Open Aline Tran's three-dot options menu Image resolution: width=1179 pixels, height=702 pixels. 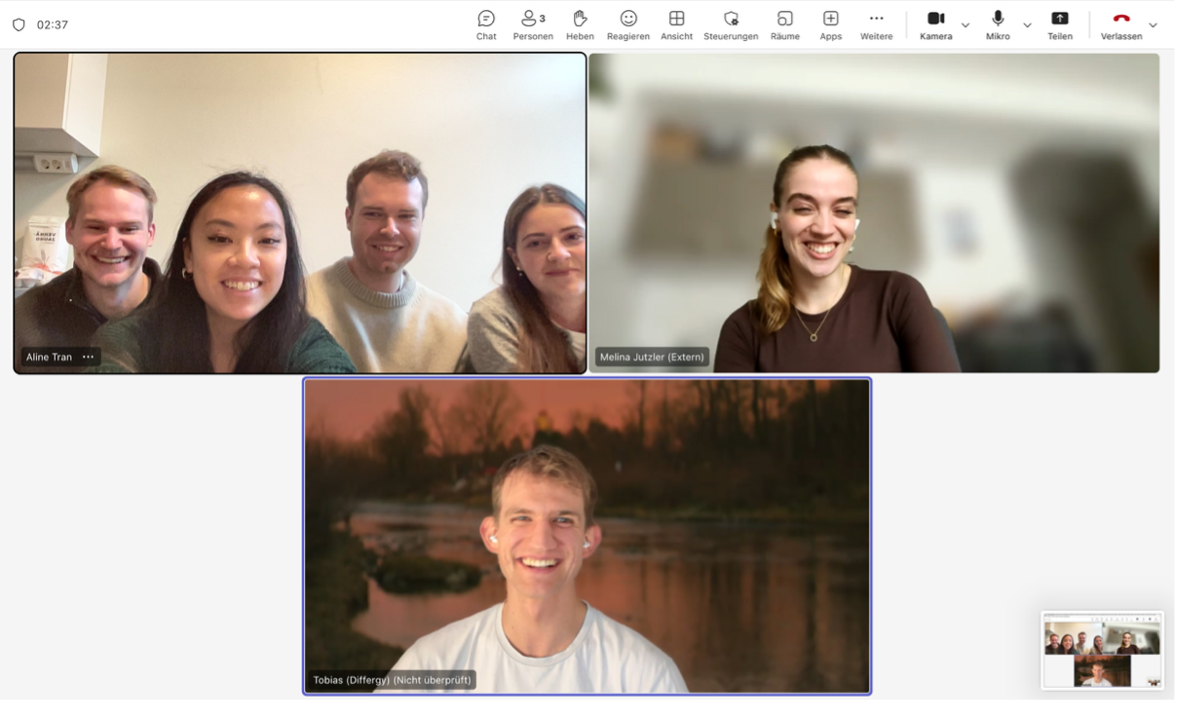pyautogui.click(x=88, y=357)
